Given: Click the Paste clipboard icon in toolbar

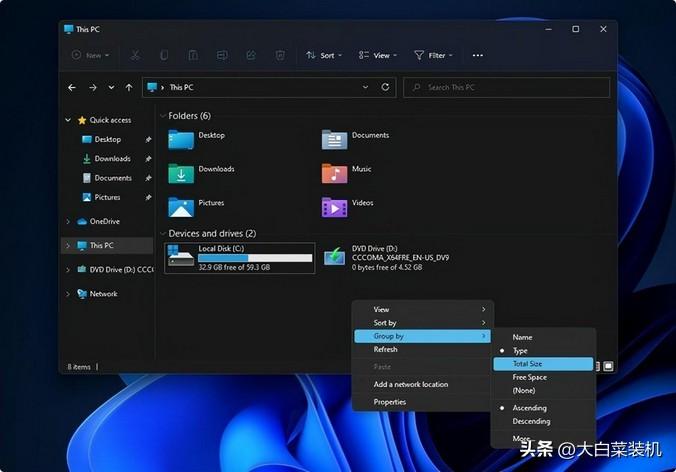Looking at the screenshot, I should [193, 55].
